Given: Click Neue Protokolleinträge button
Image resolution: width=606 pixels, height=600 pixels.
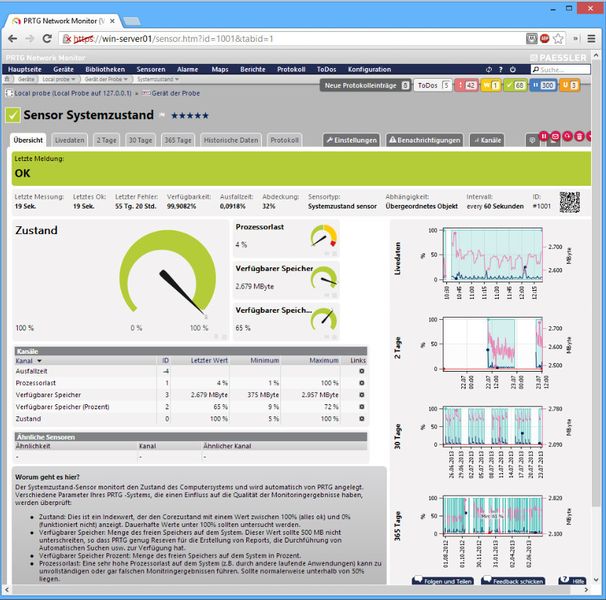Looking at the screenshot, I should pyautogui.click(x=365, y=85).
